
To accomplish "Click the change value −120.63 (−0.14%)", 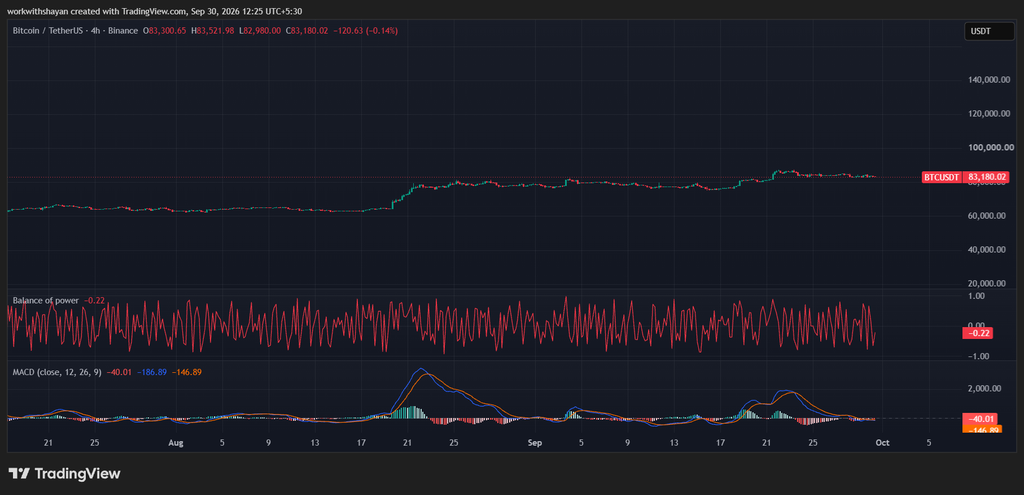I will tap(366, 31).
